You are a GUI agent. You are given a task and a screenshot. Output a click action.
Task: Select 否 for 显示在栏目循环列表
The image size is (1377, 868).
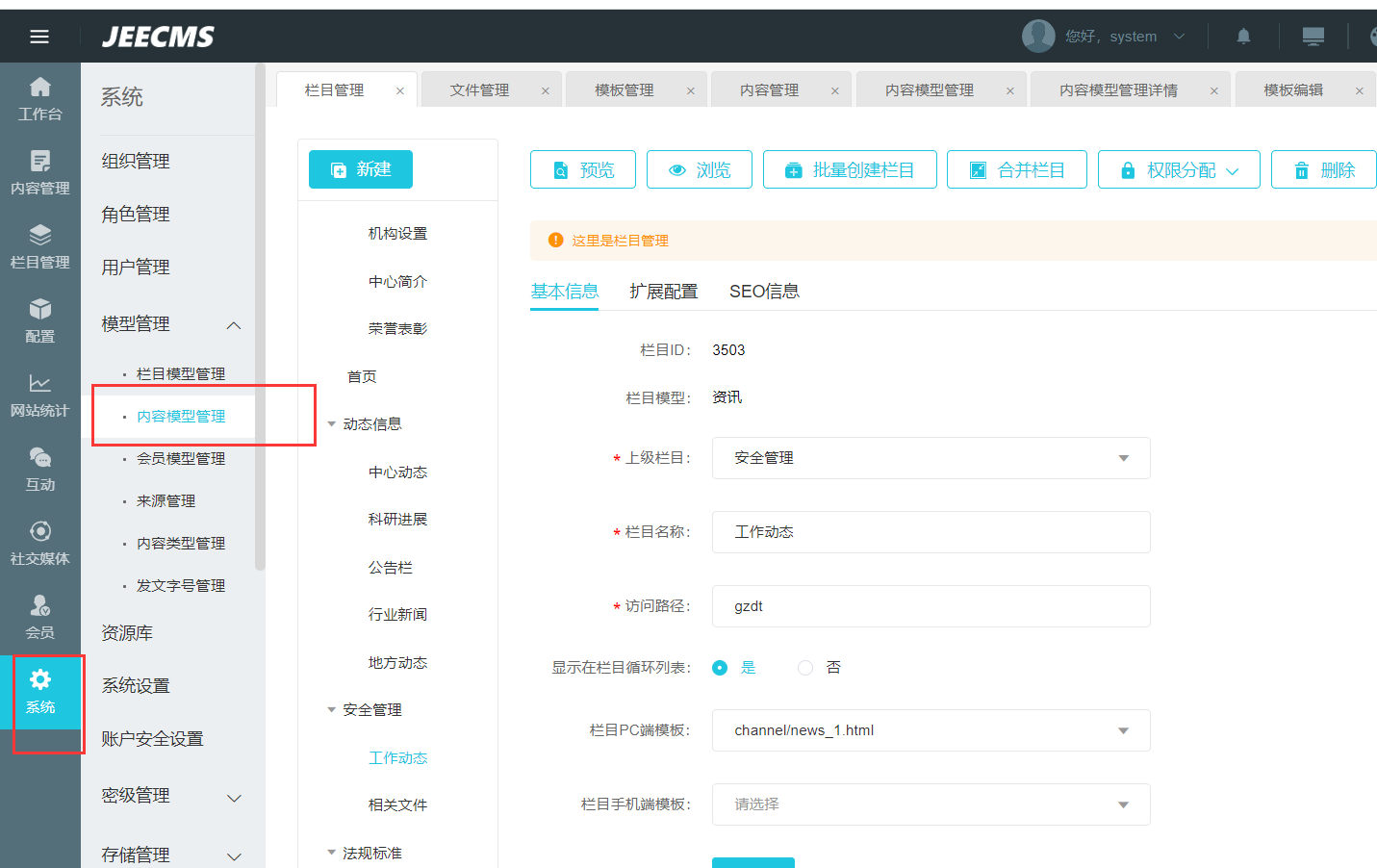pos(805,668)
